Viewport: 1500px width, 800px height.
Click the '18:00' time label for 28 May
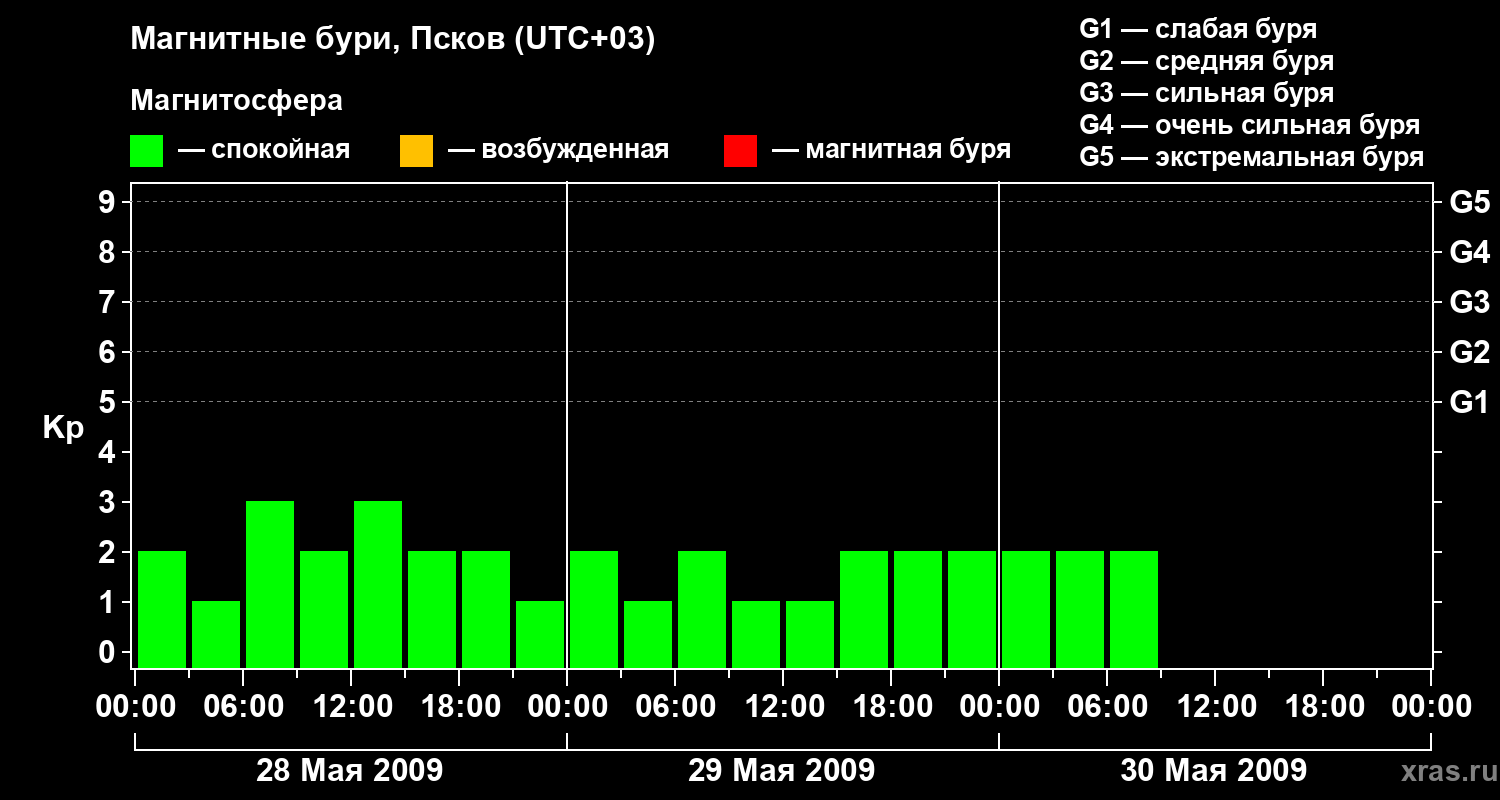click(x=459, y=707)
